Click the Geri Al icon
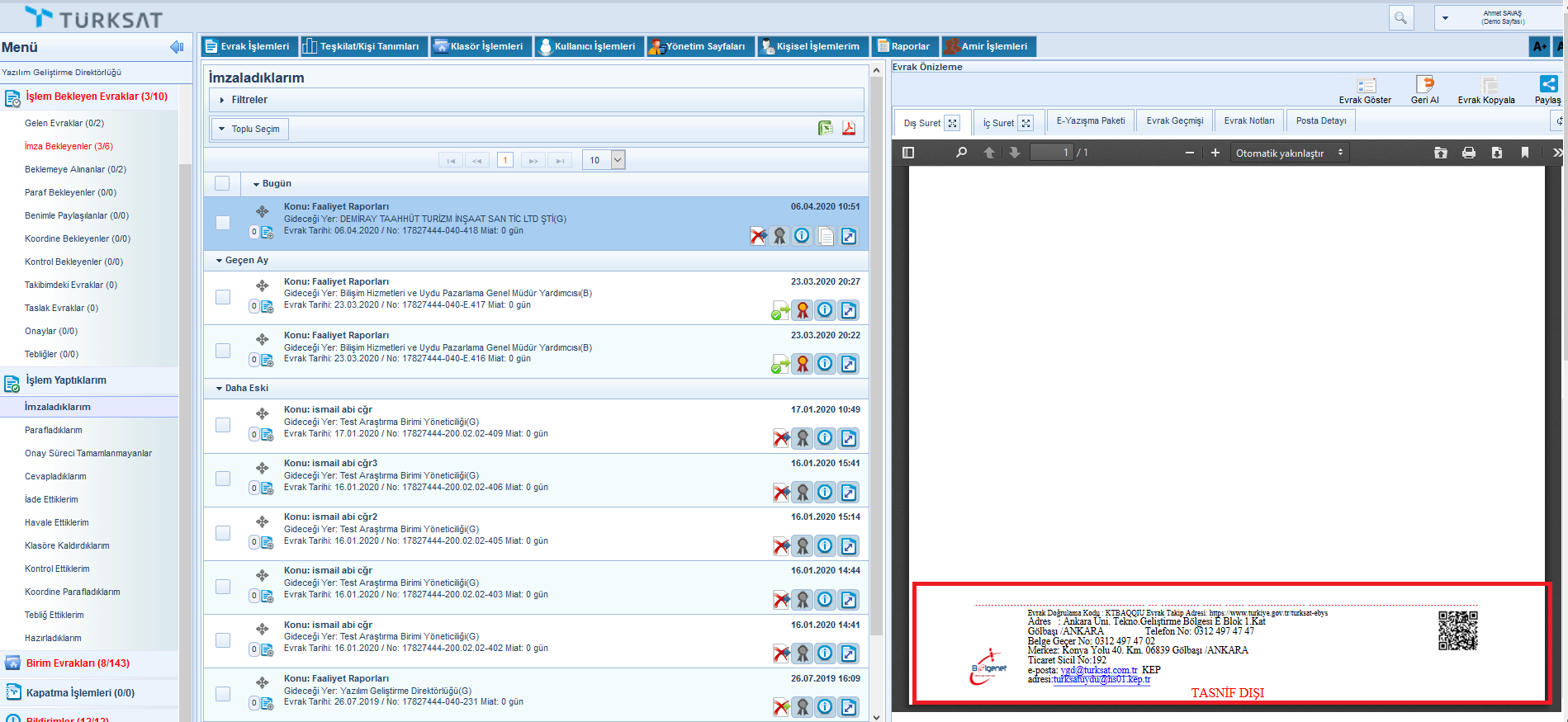 tap(1424, 85)
